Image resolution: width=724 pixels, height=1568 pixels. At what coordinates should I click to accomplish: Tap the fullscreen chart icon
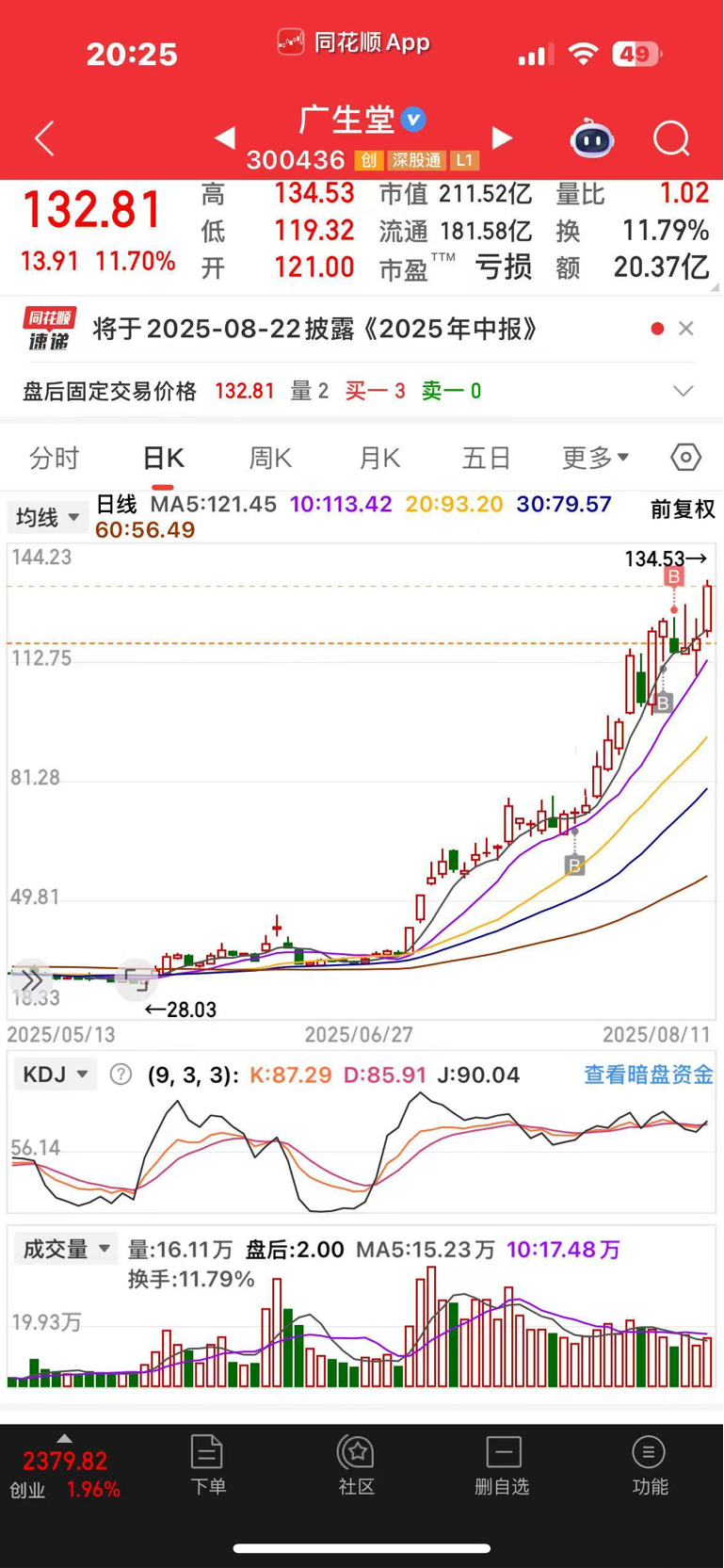click(137, 980)
